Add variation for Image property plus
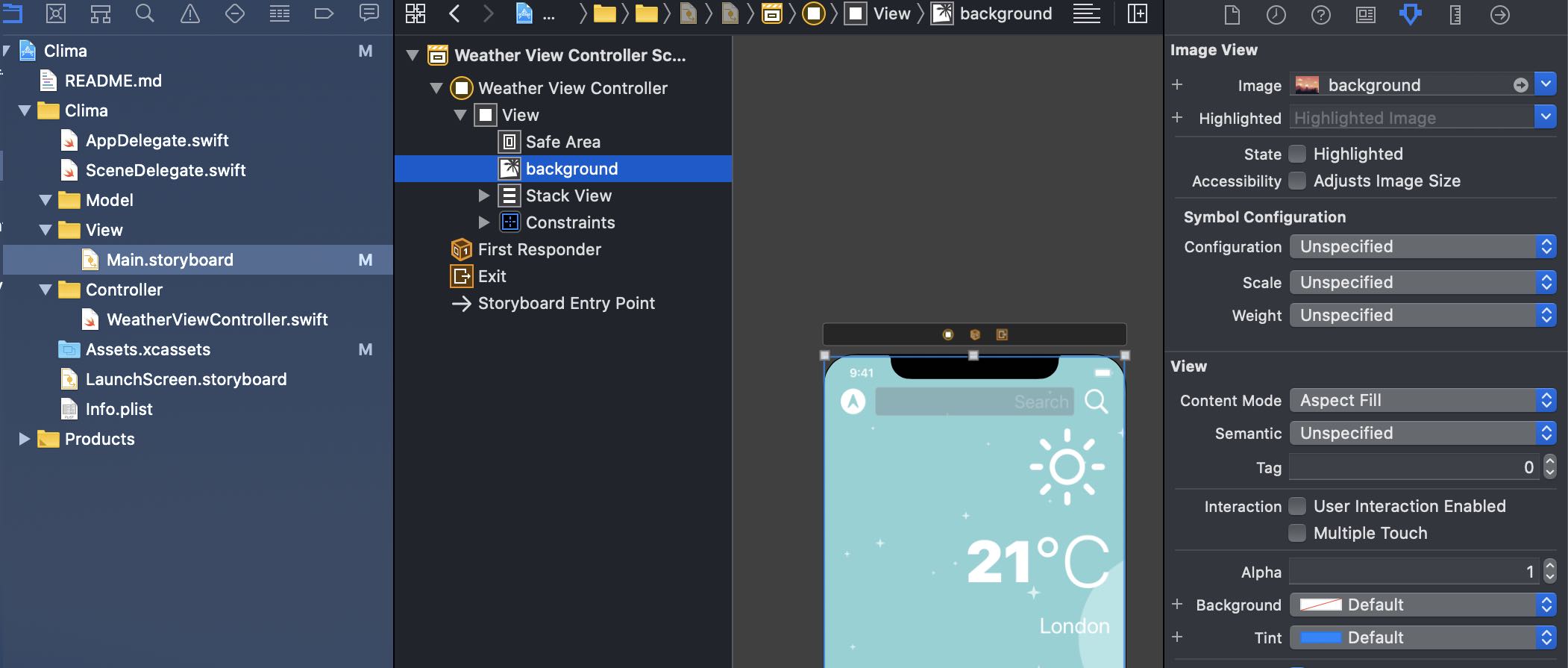The image size is (1568, 668). (1177, 84)
